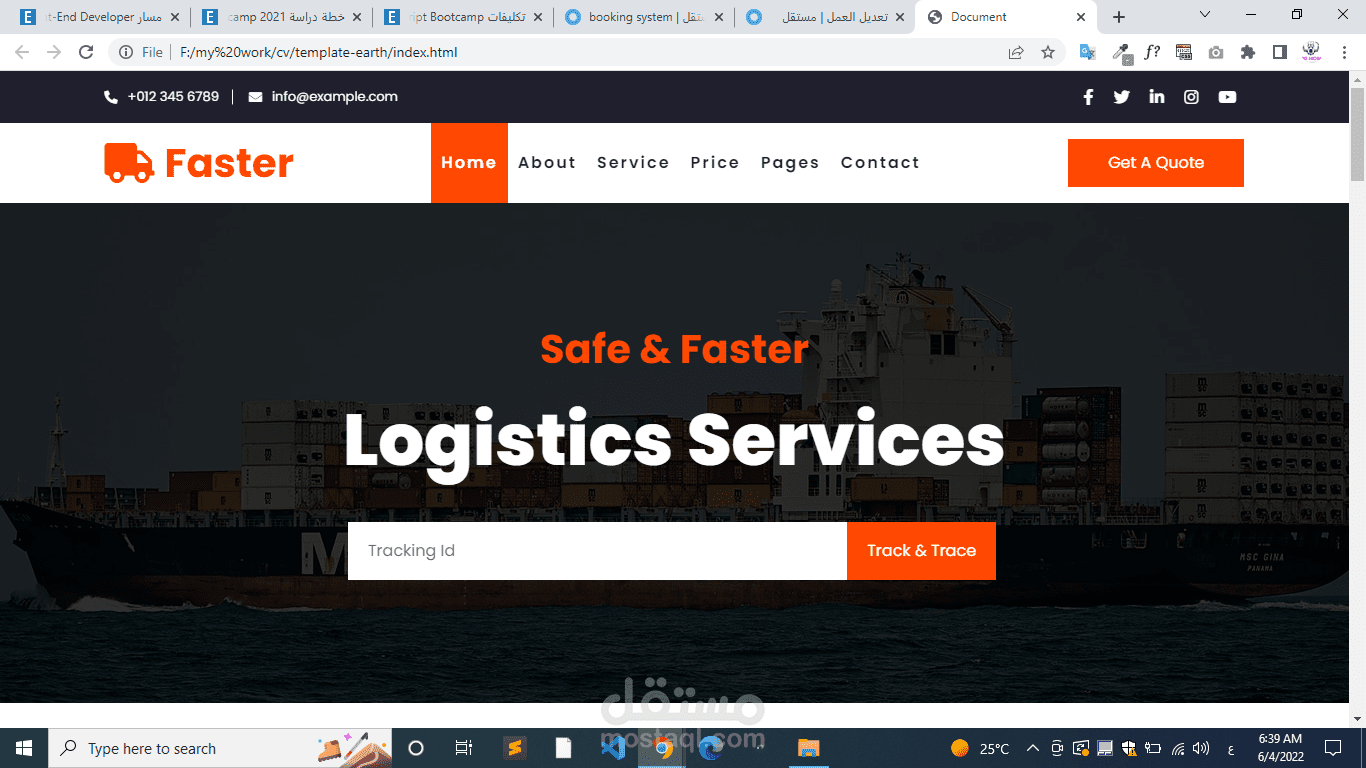The width and height of the screenshot is (1366, 768).
Task: Click the Get A Quote button
Action: click(x=1156, y=163)
